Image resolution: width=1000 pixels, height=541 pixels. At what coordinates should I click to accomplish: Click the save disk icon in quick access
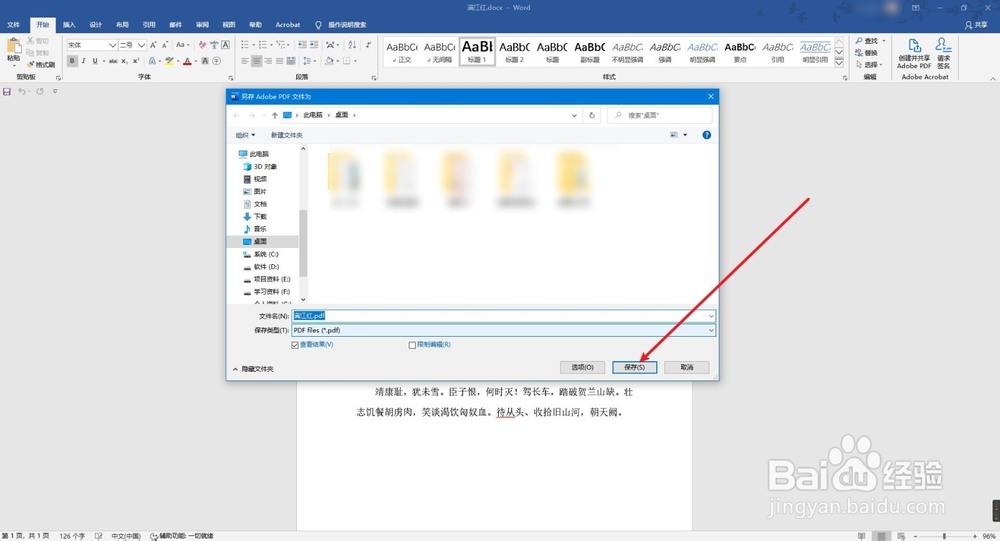(x=7, y=92)
